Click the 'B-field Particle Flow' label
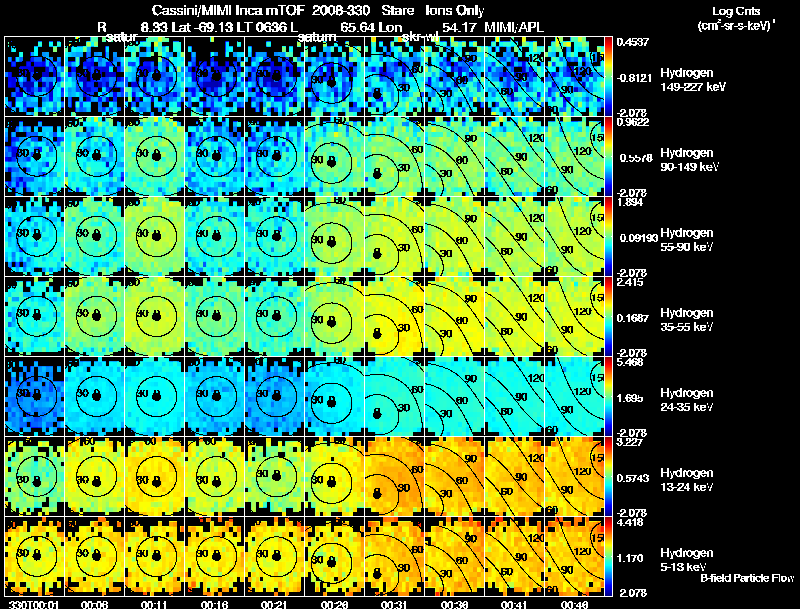This screenshot has height=609, width=800. [x=747, y=578]
